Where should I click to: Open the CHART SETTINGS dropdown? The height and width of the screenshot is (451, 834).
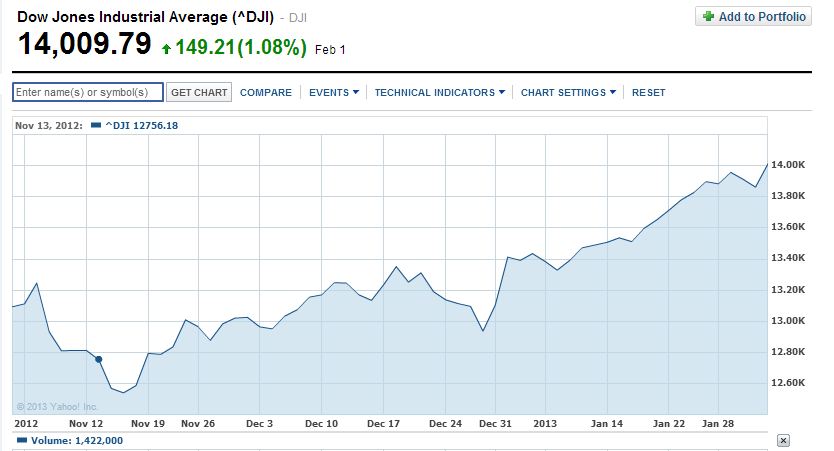(569, 93)
